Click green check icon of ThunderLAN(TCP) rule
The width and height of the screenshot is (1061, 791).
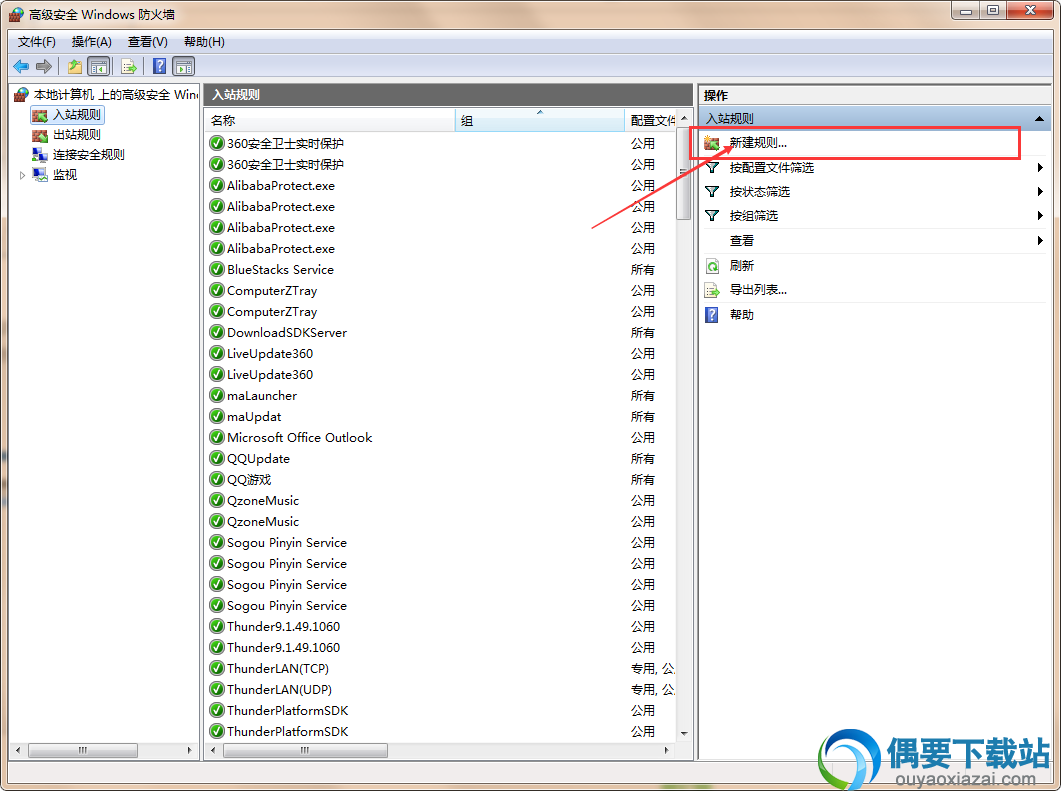(217, 669)
